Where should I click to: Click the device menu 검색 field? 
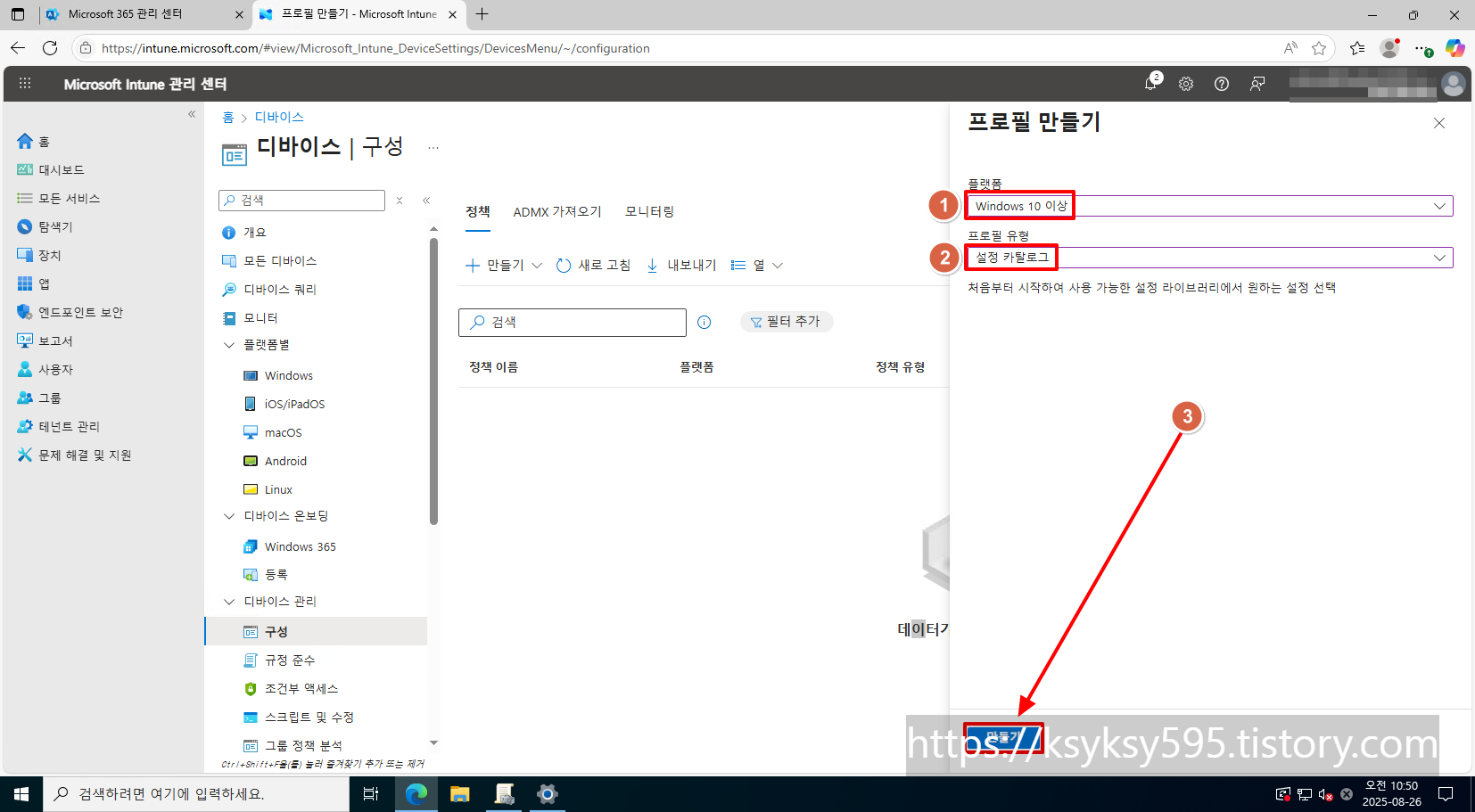(301, 201)
